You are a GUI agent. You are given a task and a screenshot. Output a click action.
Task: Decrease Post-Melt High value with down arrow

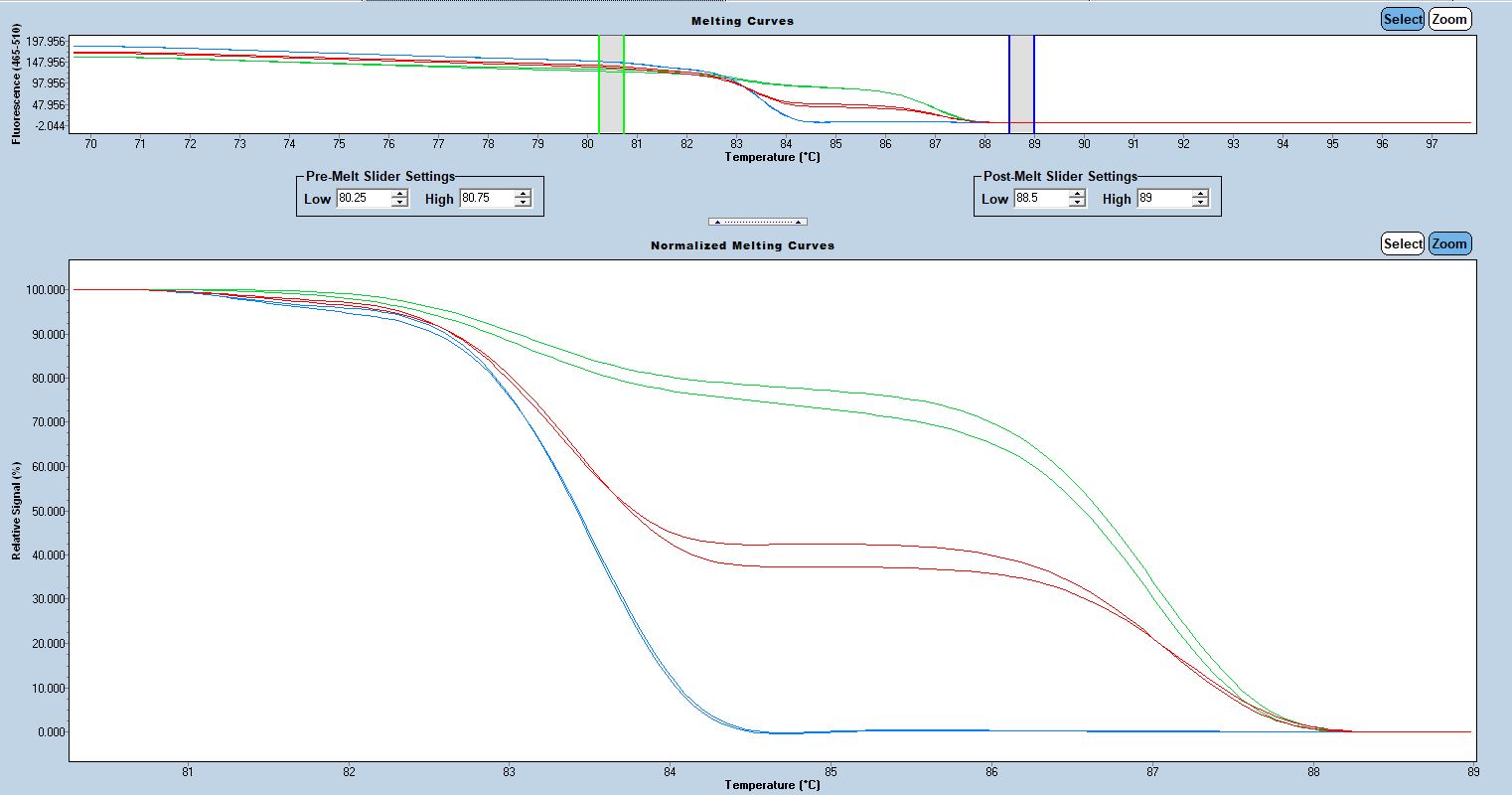tap(1200, 203)
